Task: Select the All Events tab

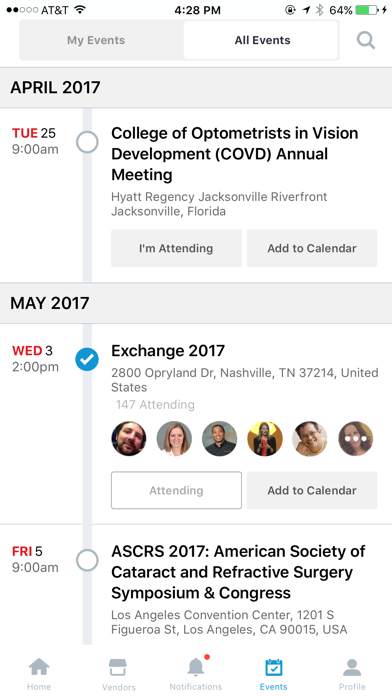Action: click(262, 40)
